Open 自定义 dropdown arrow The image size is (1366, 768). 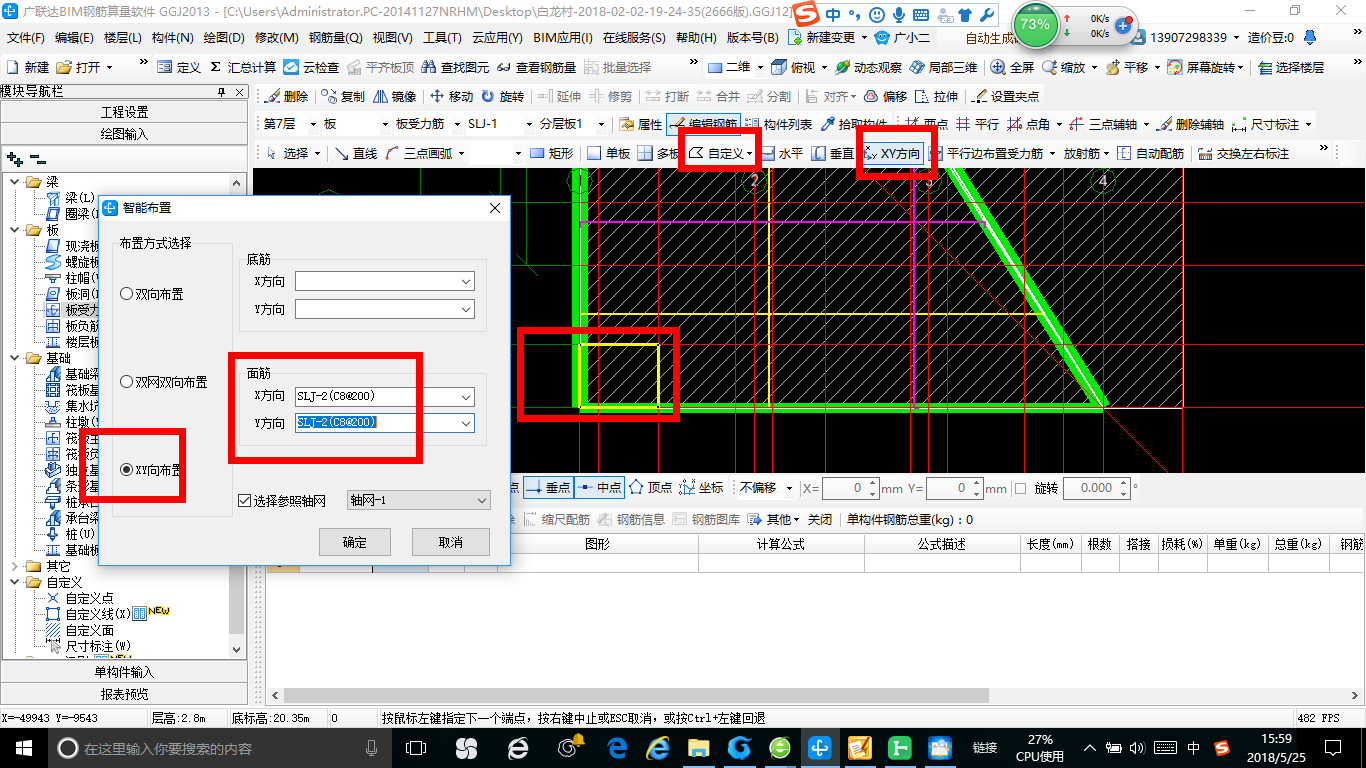750,154
